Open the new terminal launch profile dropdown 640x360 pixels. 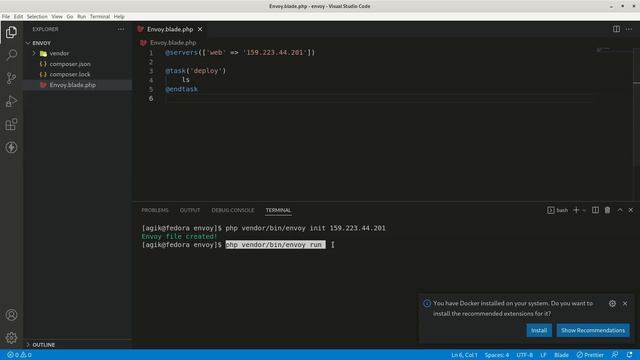pyautogui.click(x=584, y=210)
